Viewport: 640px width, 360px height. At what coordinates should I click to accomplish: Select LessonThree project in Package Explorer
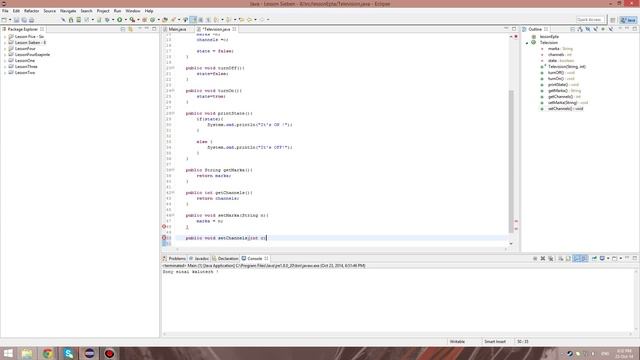click(x=26, y=67)
